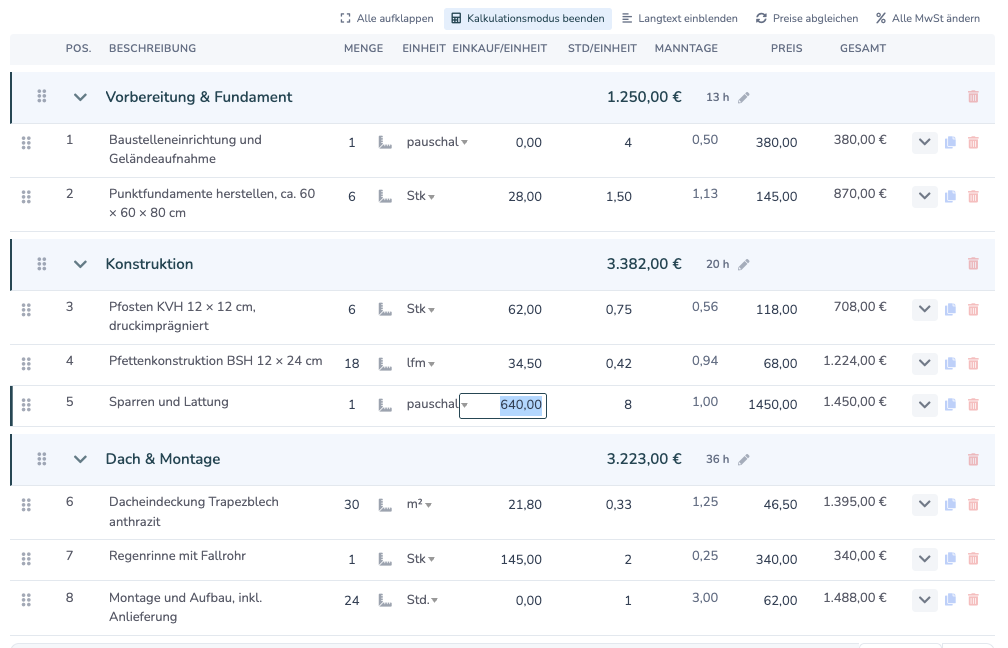
Task: Click Alle aufklappen button
Action: [x=387, y=19]
